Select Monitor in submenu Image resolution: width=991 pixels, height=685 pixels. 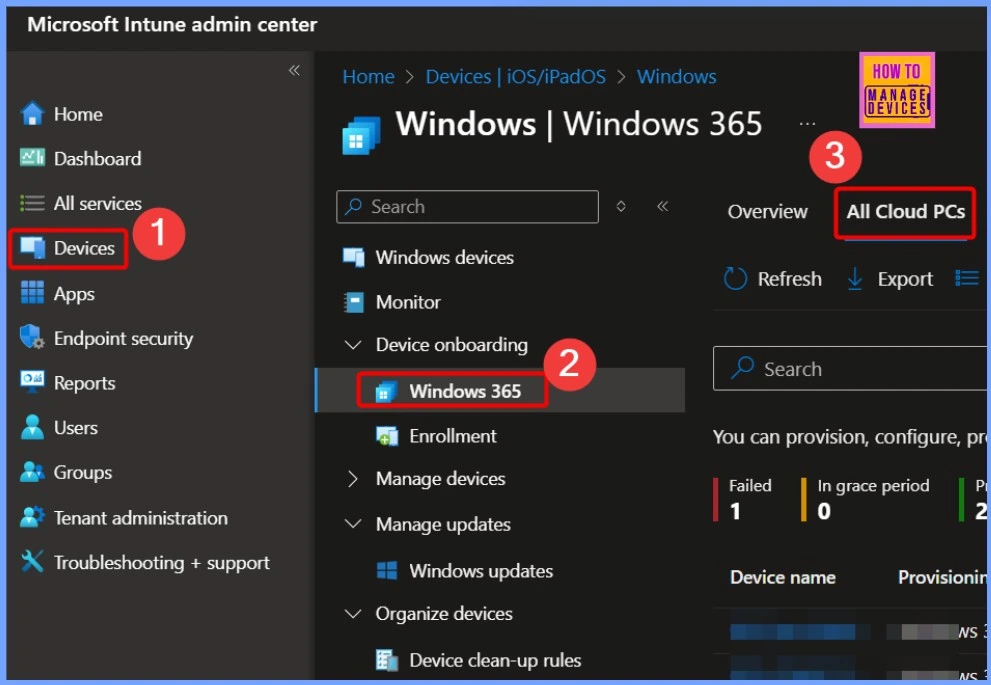point(408,302)
